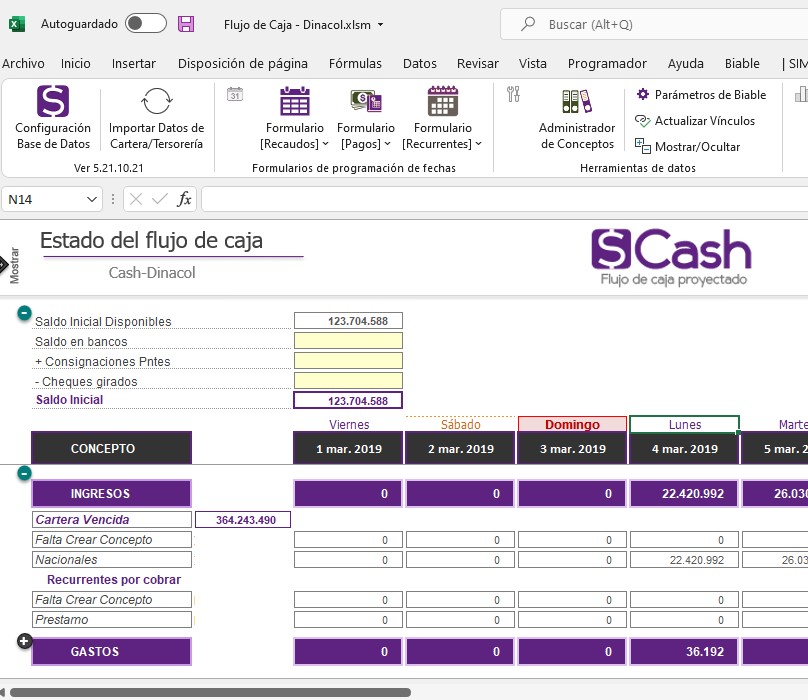Click the Excel application icon
The width and height of the screenshot is (808, 700).
click(x=16, y=24)
